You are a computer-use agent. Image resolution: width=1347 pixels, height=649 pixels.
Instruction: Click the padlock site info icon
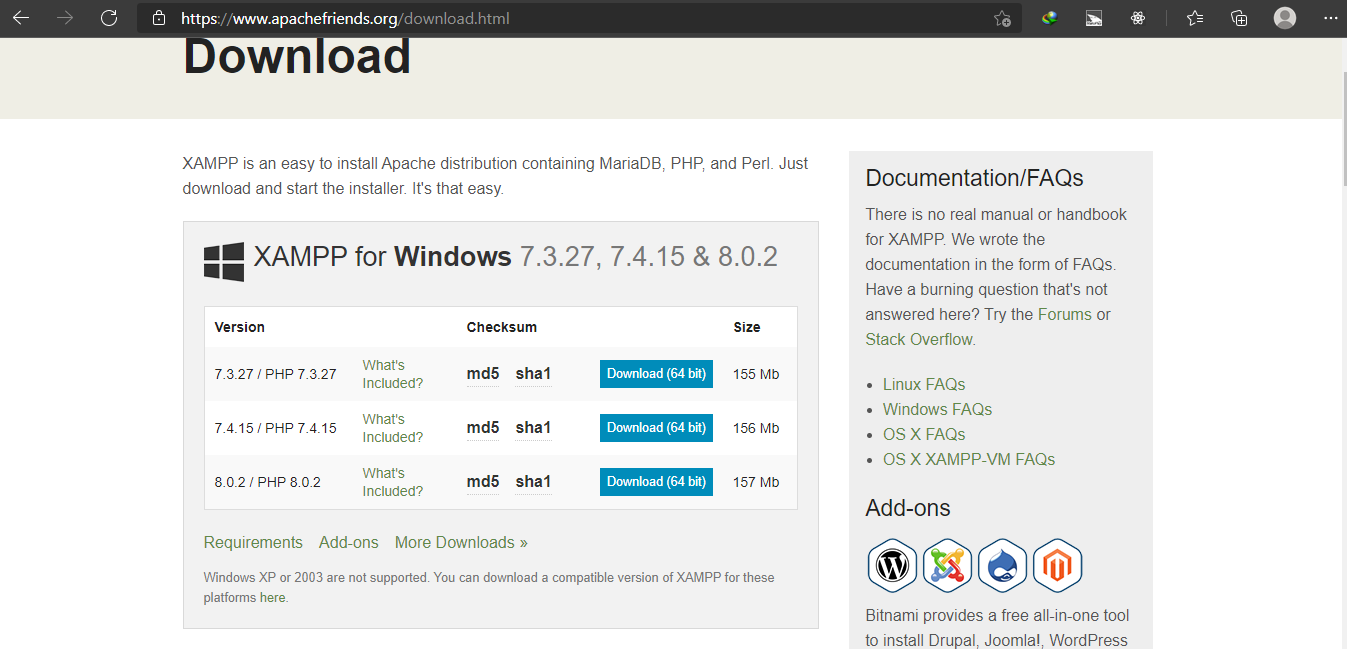[158, 18]
